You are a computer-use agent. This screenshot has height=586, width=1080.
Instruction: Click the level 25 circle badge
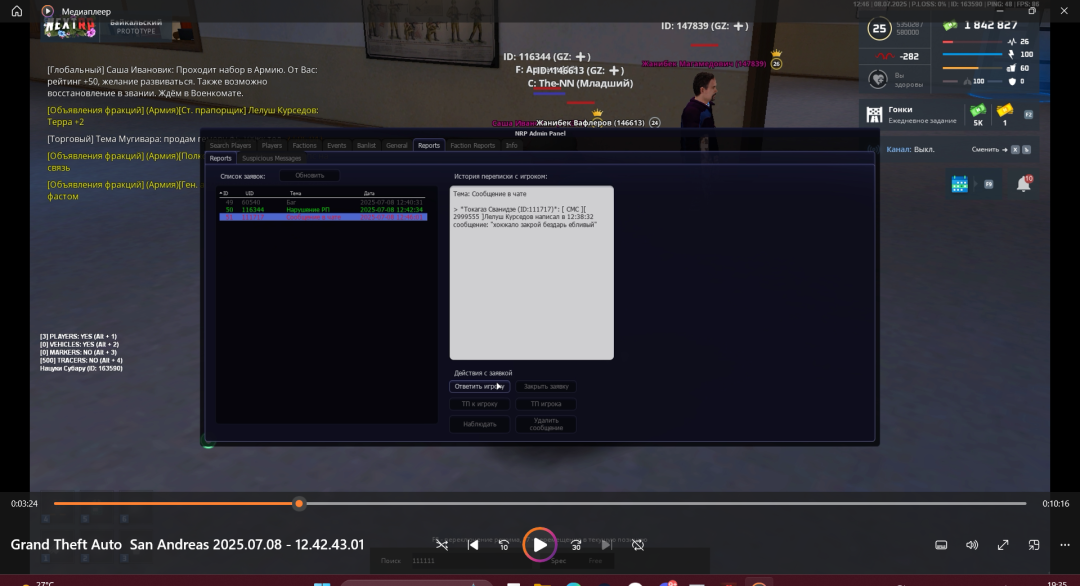point(879,28)
